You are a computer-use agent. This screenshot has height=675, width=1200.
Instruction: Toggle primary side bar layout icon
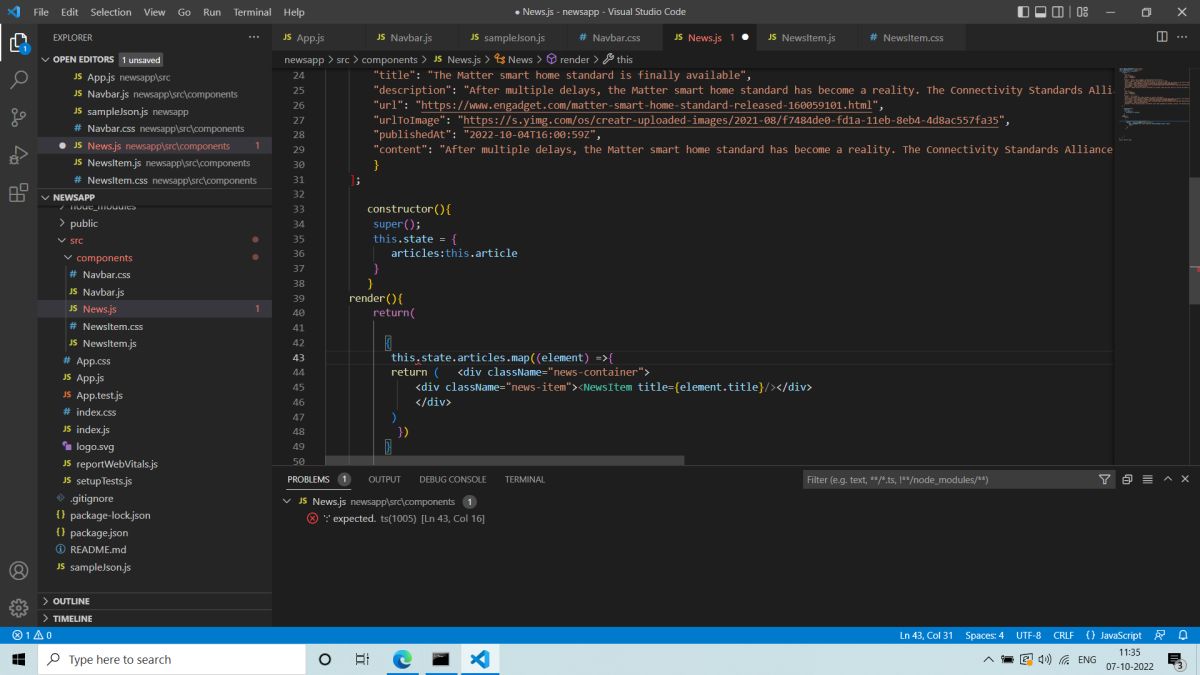click(x=1023, y=12)
